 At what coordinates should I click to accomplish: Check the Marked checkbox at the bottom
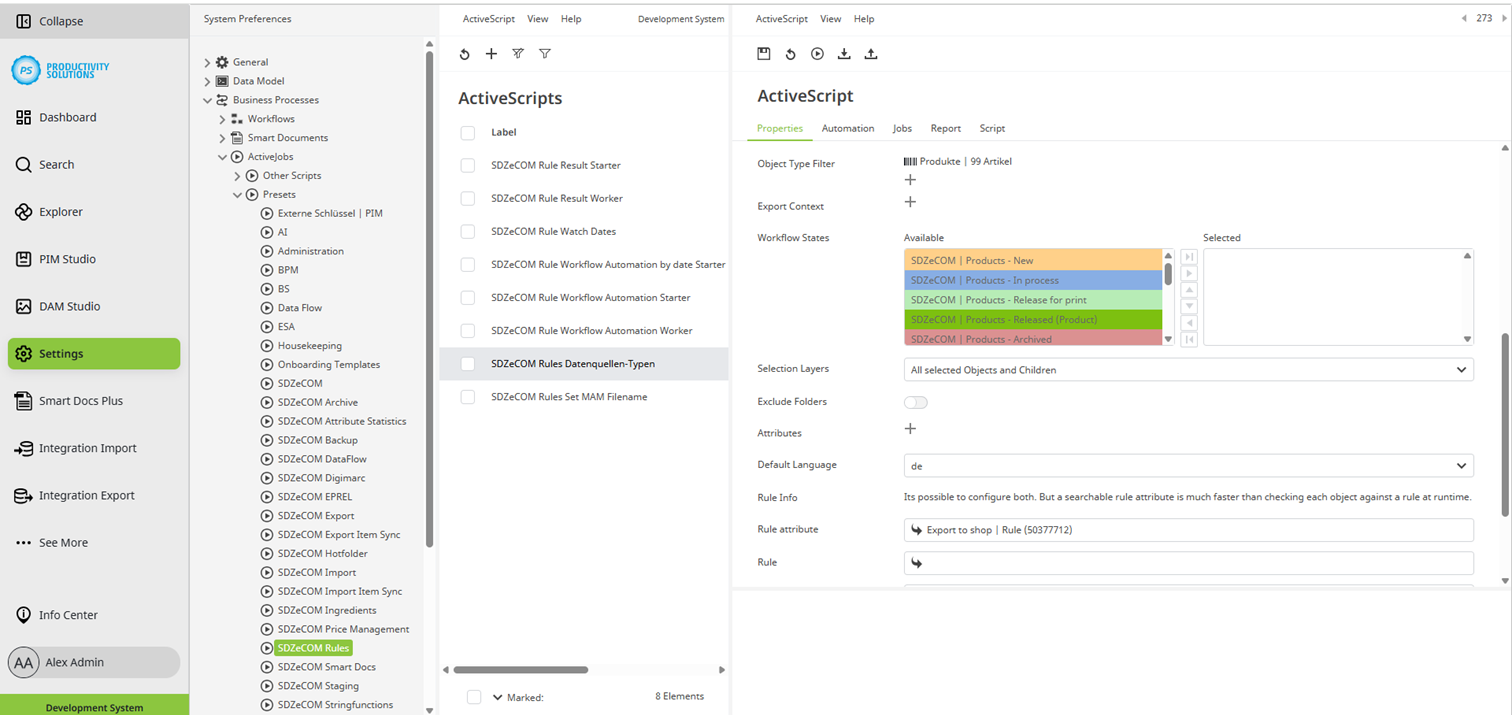[473, 697]
